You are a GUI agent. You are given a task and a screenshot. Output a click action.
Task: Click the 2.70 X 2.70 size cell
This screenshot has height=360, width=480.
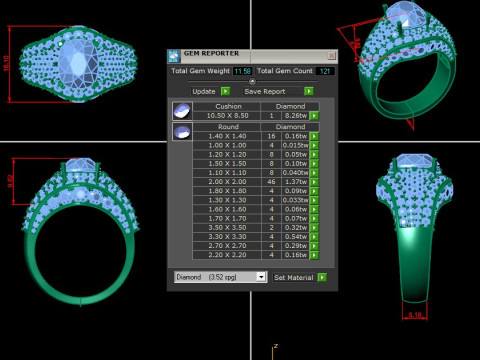[x=227, y=246]
